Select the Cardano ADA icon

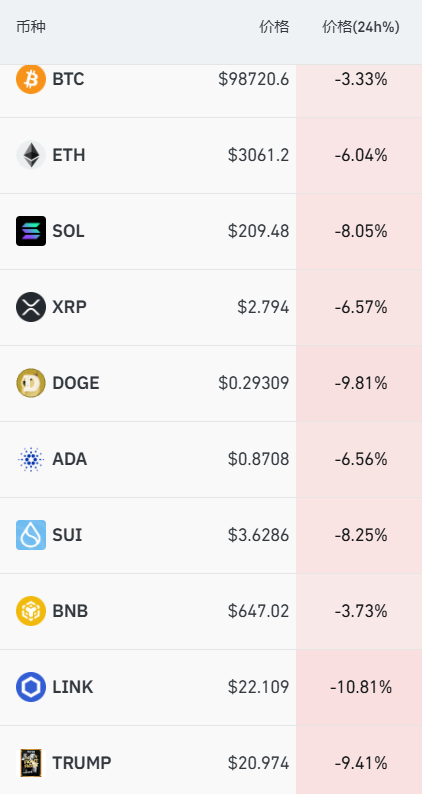coord(31,459)
